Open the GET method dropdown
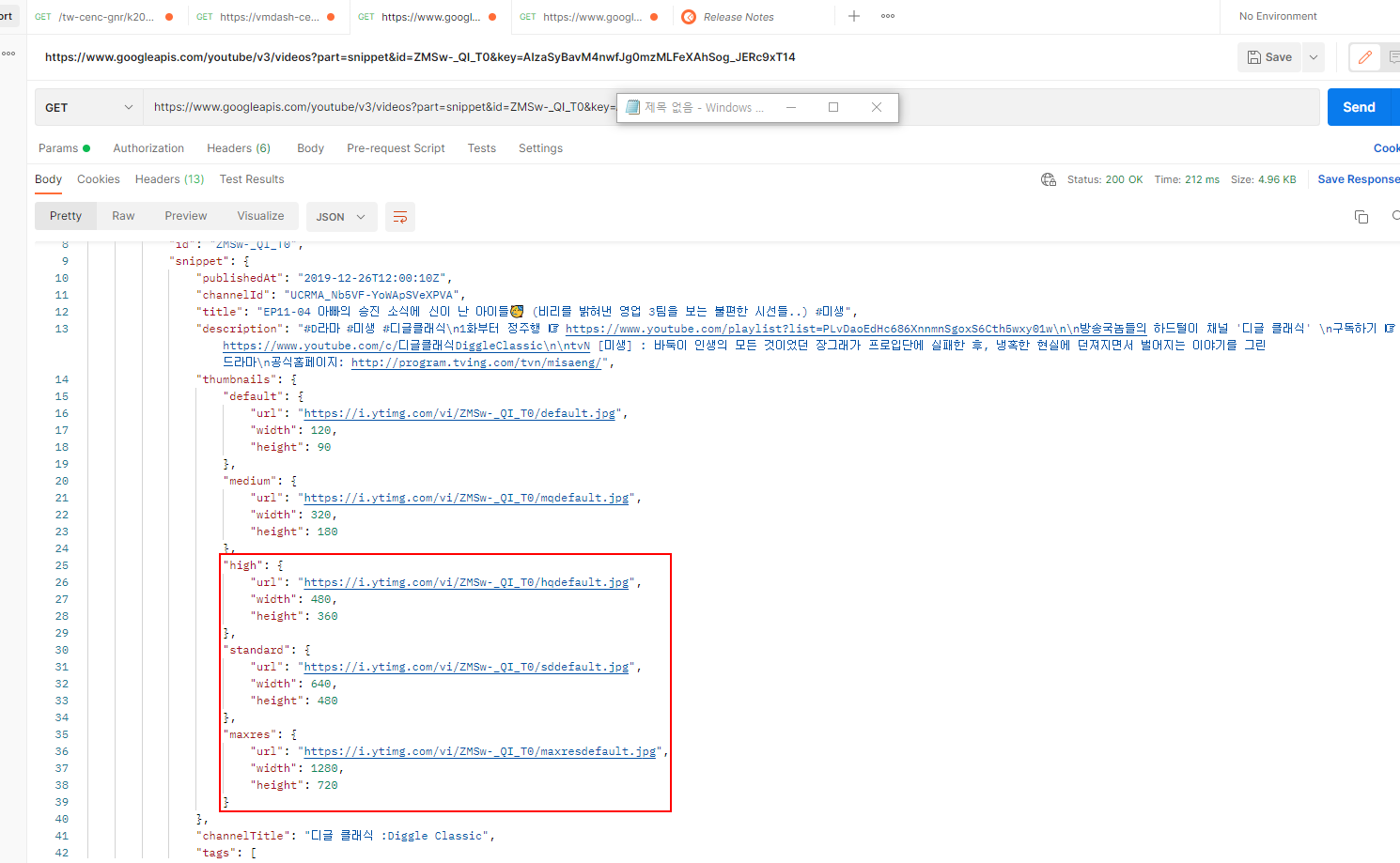Viewport: 1400px width, 863px height. (x=89, y=107)
